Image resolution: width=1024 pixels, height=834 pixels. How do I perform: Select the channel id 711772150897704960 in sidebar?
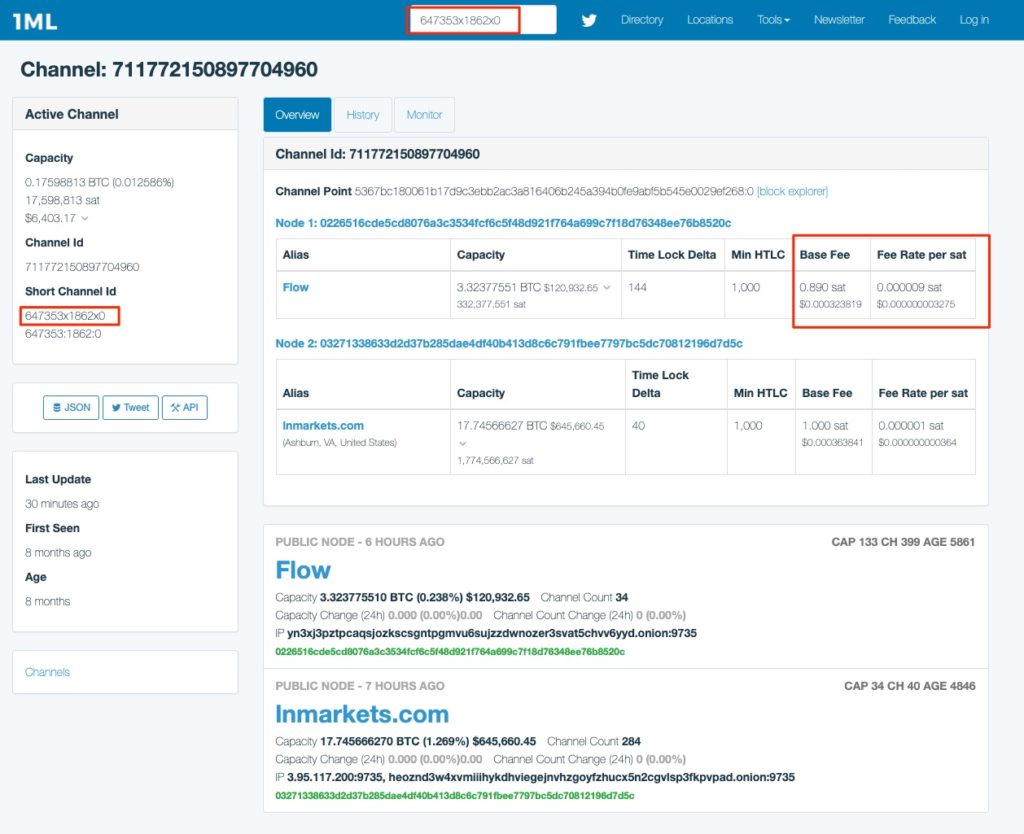pyautogui.click(x=82, y=267)
